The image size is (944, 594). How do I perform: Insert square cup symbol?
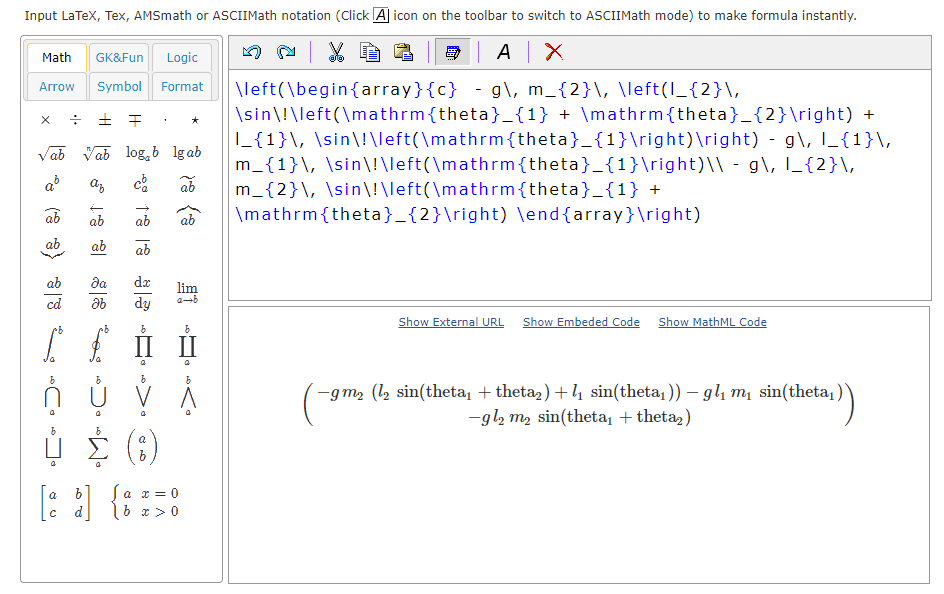click(53, 447)
